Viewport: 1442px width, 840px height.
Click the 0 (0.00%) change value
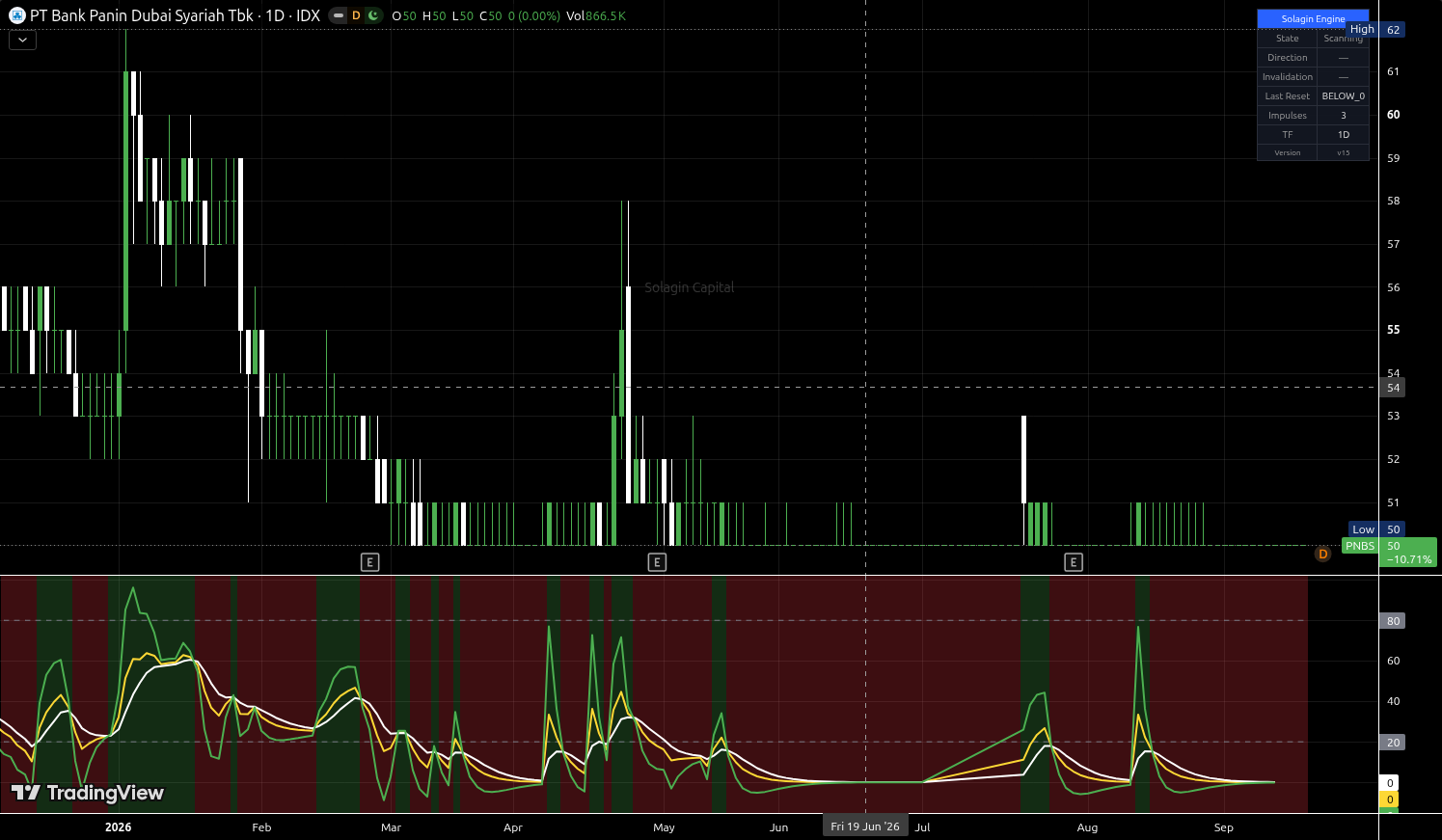(533, 15)
